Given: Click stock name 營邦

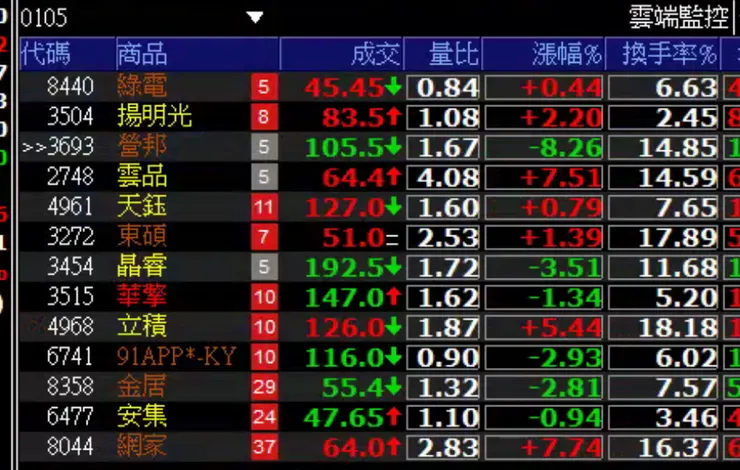Looking at the screenshot, I should coord(142,147).
